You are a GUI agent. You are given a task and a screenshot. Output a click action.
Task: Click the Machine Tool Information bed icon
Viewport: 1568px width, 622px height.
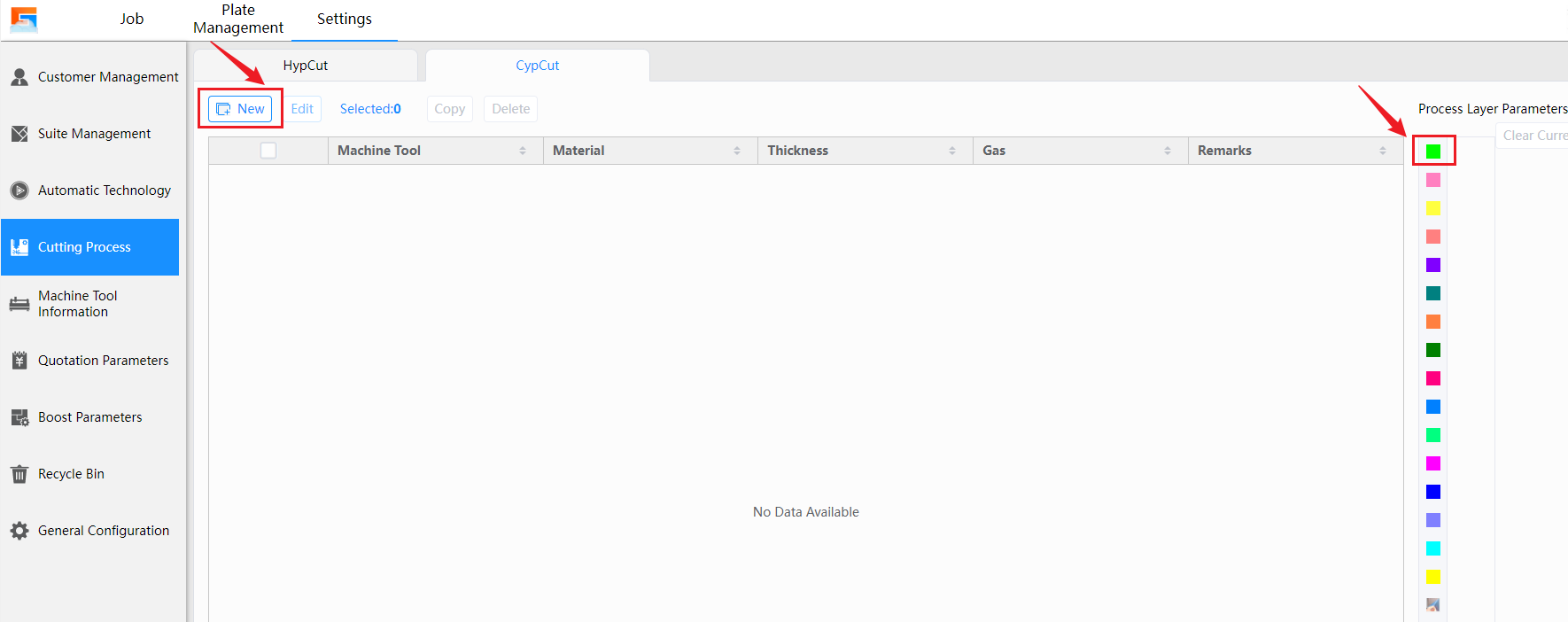pyautogui.click(x=19, y=304)
